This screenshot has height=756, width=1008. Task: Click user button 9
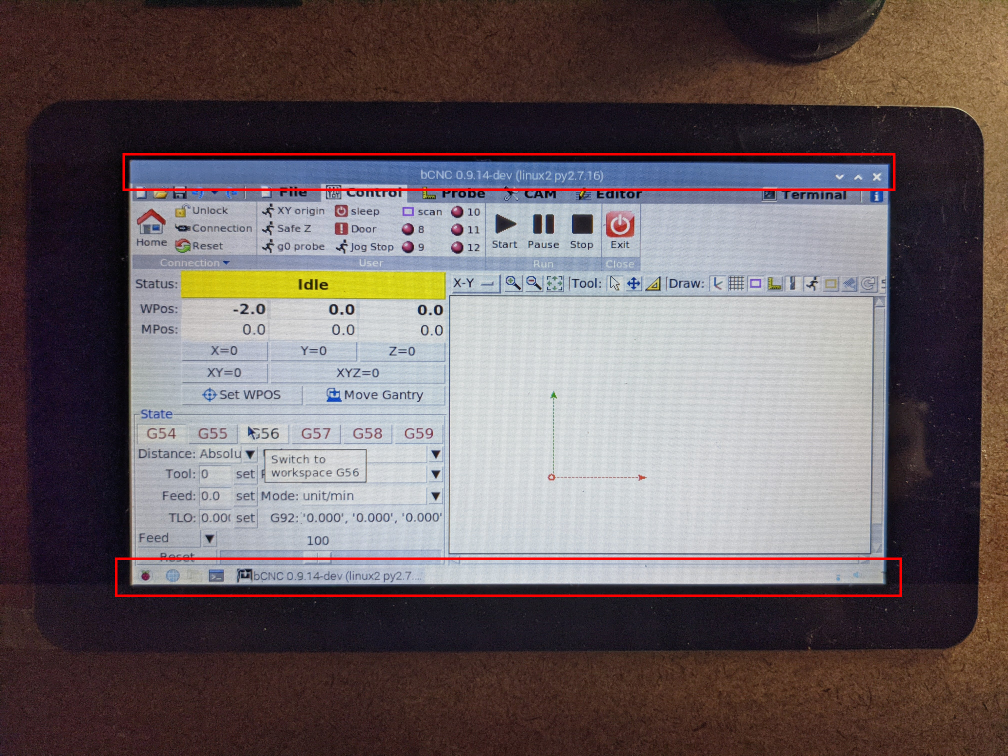[413, 246]
